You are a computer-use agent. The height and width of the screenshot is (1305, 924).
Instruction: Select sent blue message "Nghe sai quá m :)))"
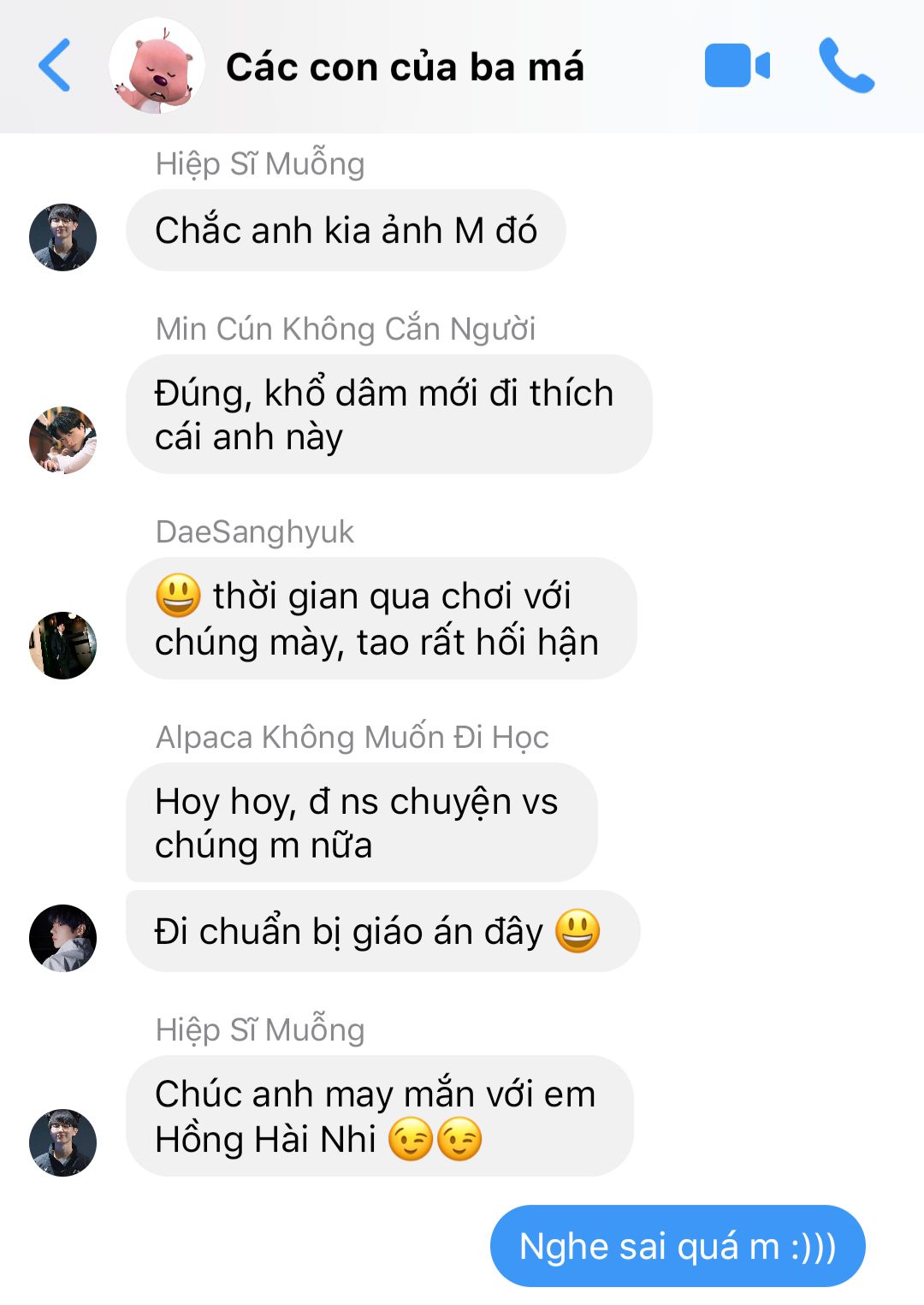click(x=678, y=1246)
